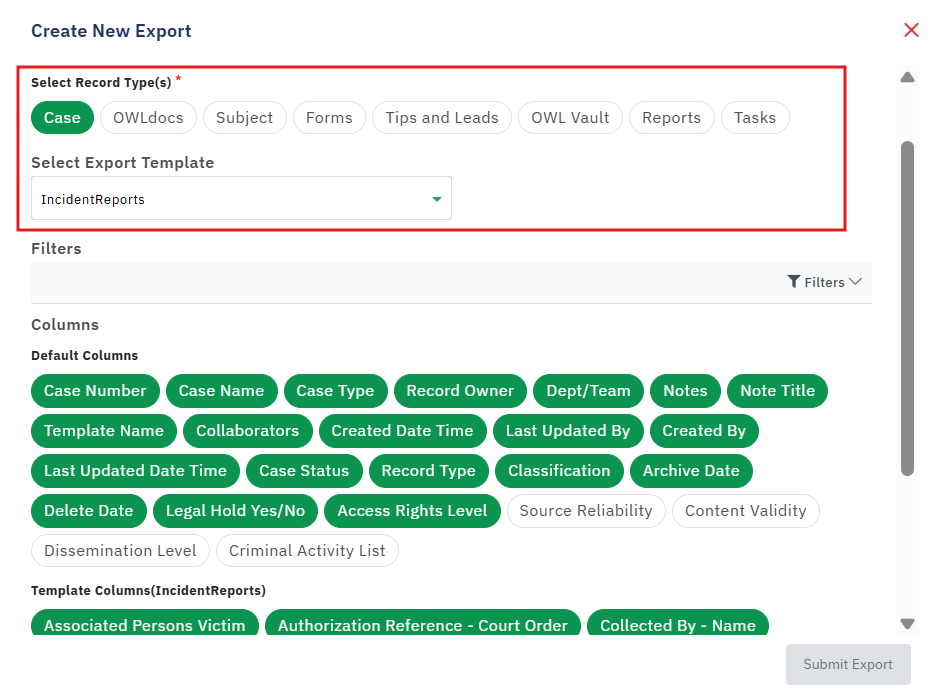
Task: Click the Default Columns label
Action: 85,355
